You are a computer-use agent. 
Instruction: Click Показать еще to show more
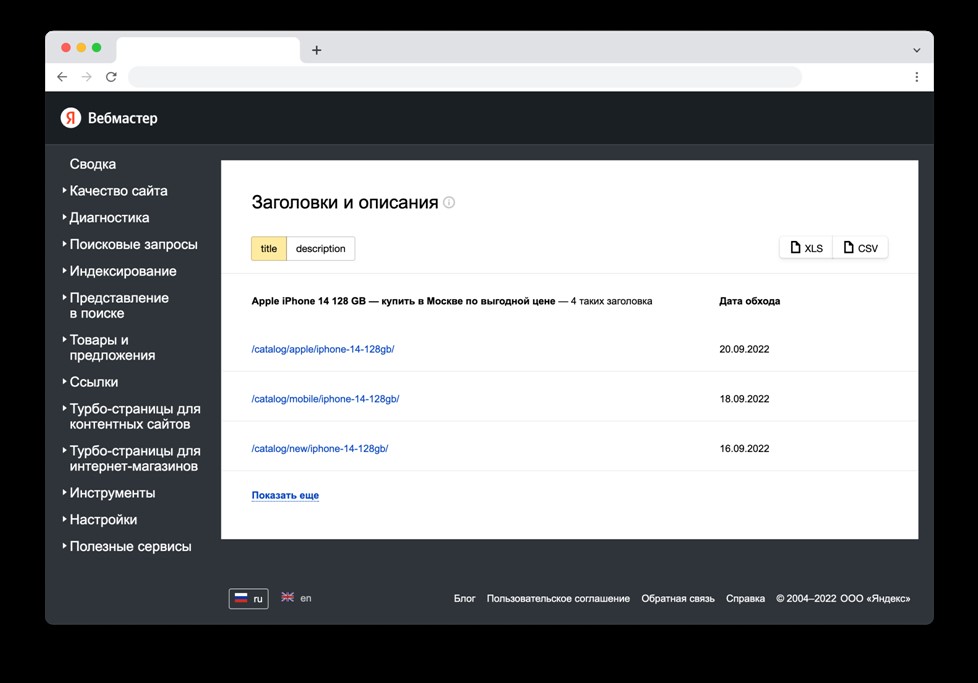(285, 495)
